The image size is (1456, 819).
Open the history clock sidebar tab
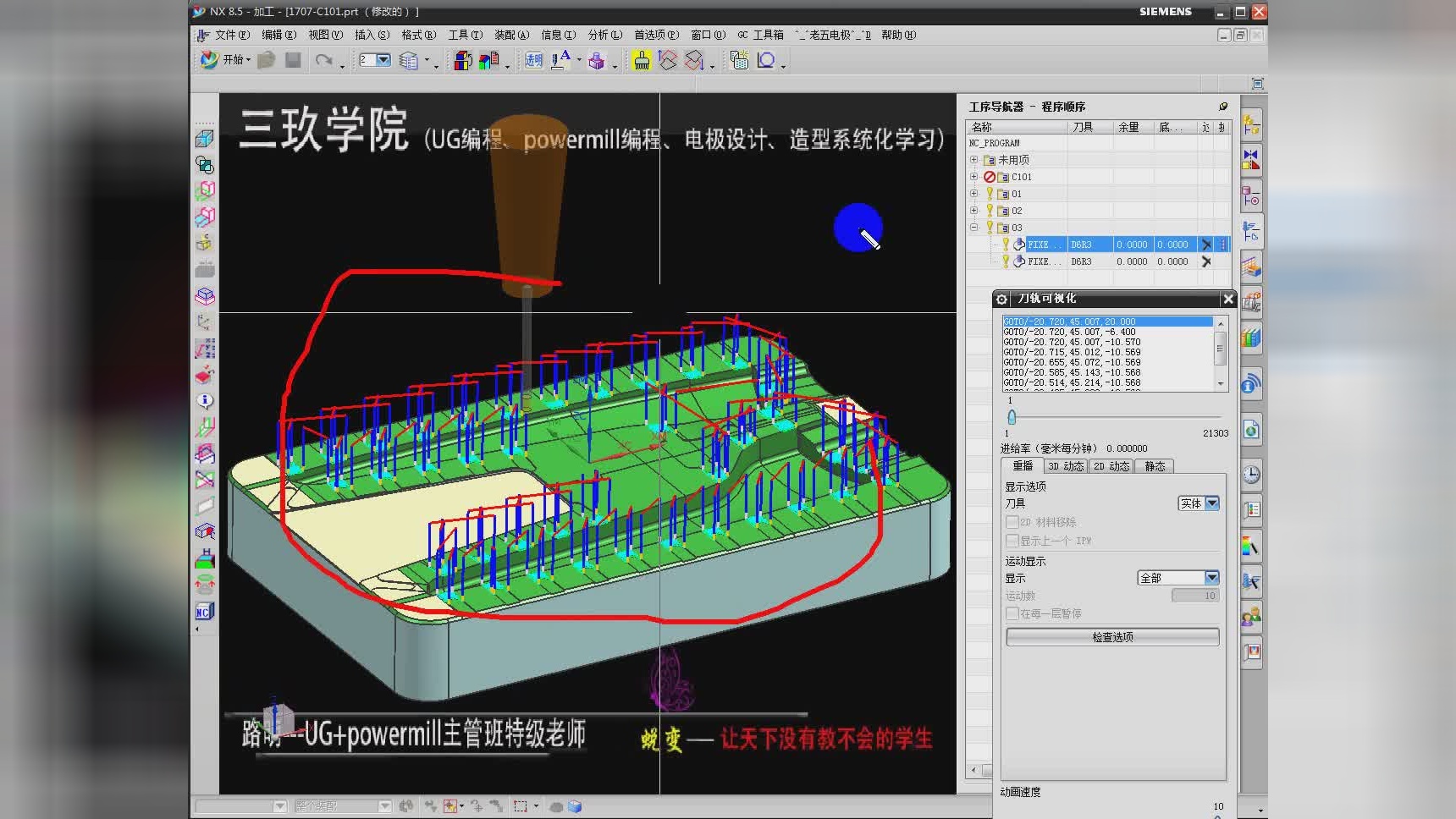point(1251,475)
